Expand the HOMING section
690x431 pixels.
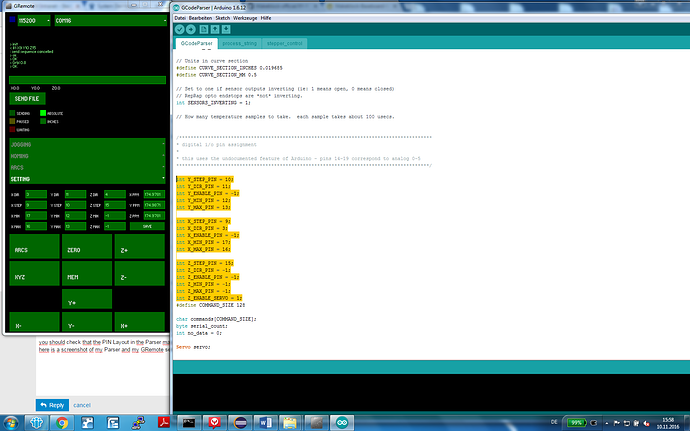[87, 156]
